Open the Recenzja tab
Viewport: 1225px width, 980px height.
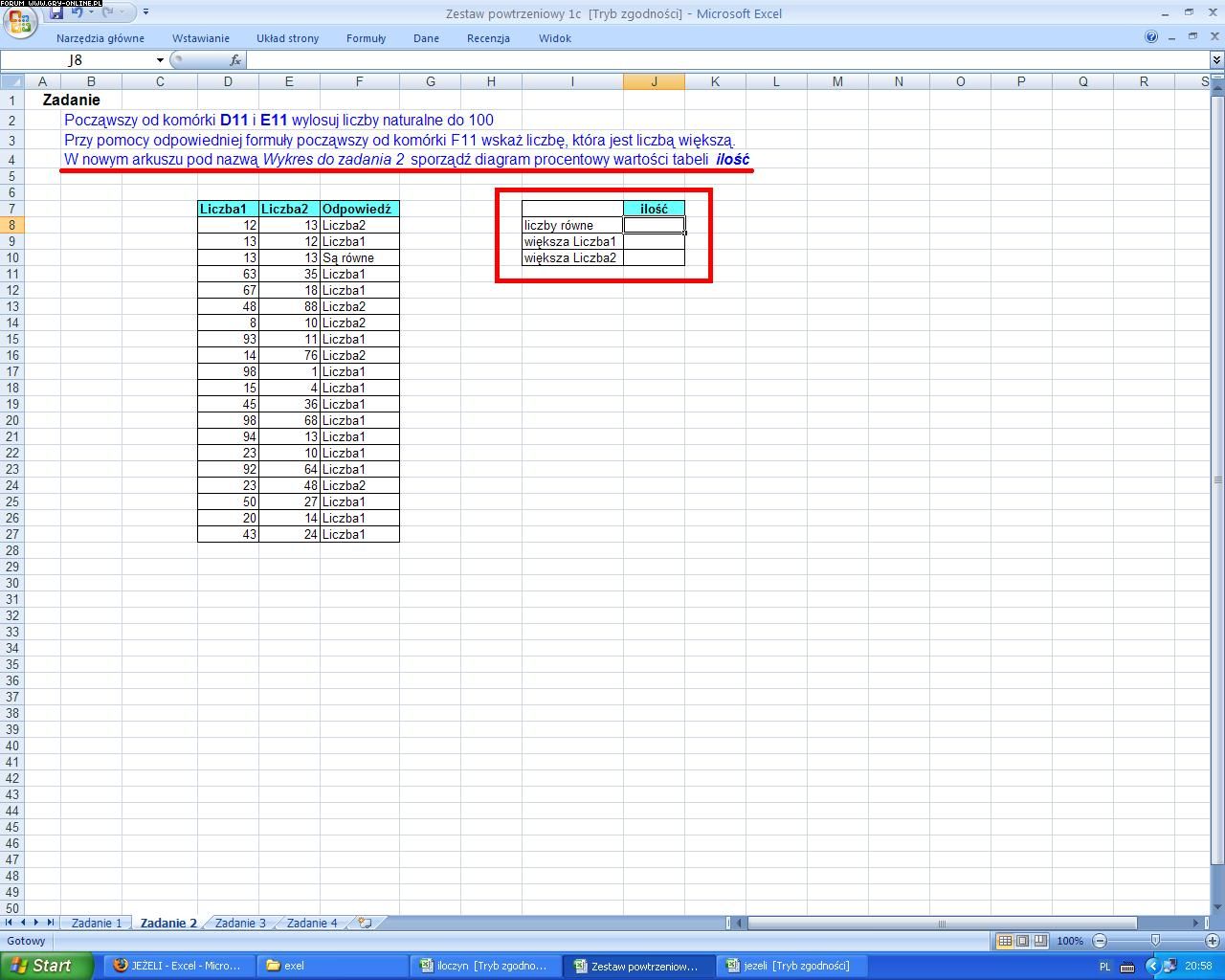pyautogui.click(x=488, y=38)
